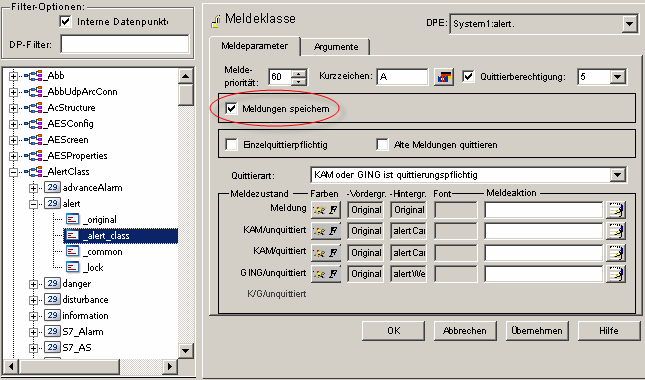Open color/font picker for GING/unquittiert row
The height and width of the screenshot is (380, 645).
click(326, 273)
